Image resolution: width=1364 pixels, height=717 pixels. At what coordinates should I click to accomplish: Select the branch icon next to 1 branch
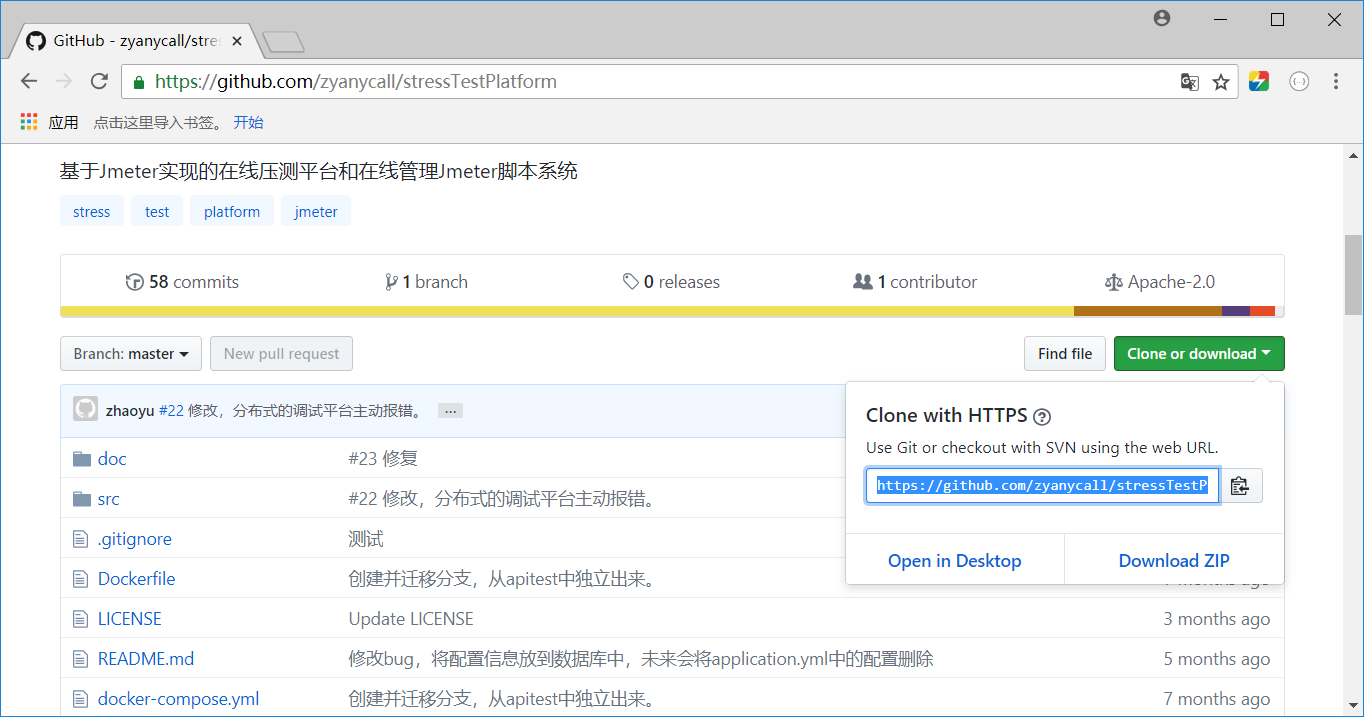pos(391,281)
